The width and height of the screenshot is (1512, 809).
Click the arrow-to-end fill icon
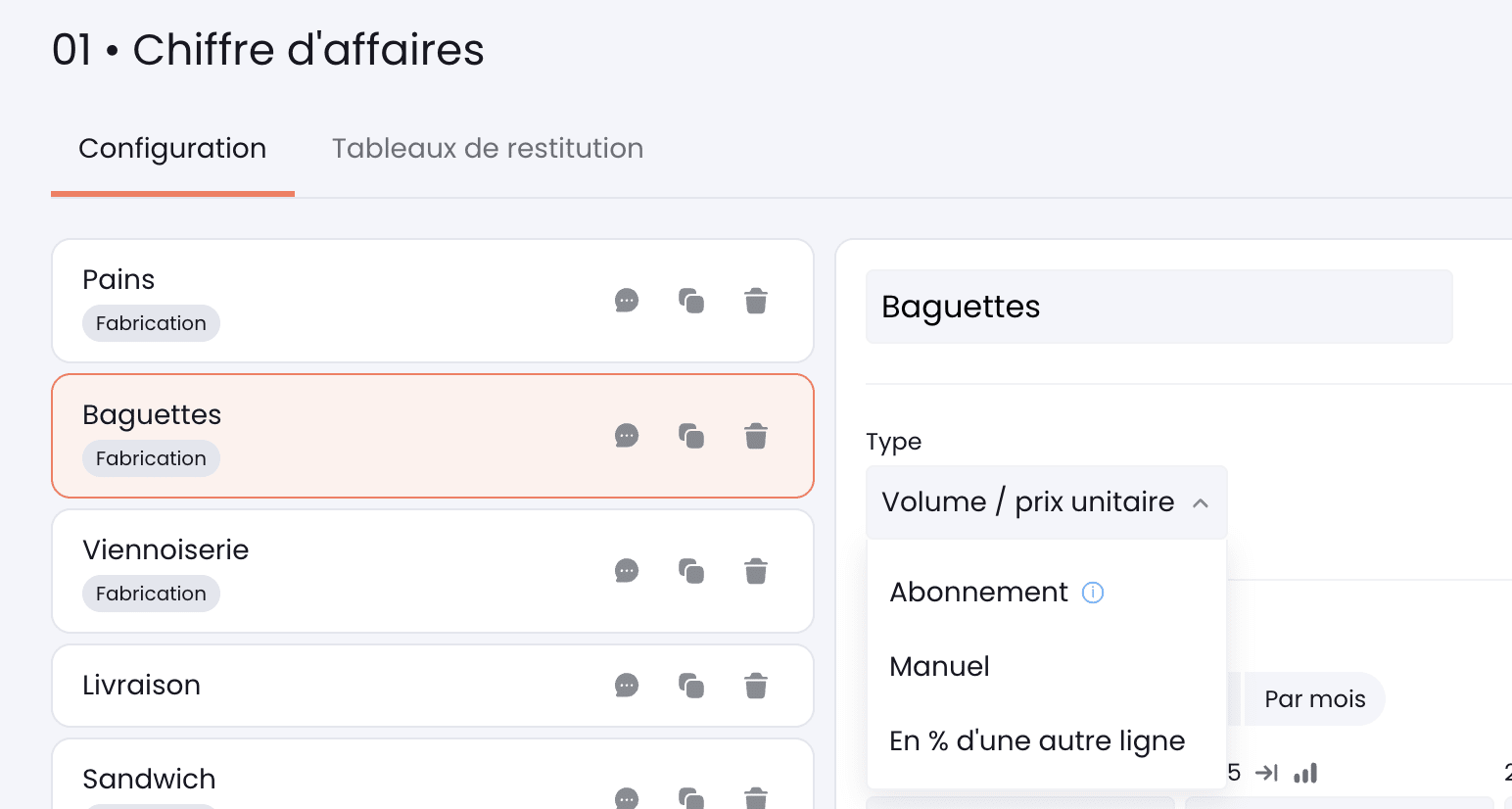pyautogui.click(x=1267, y=773)
